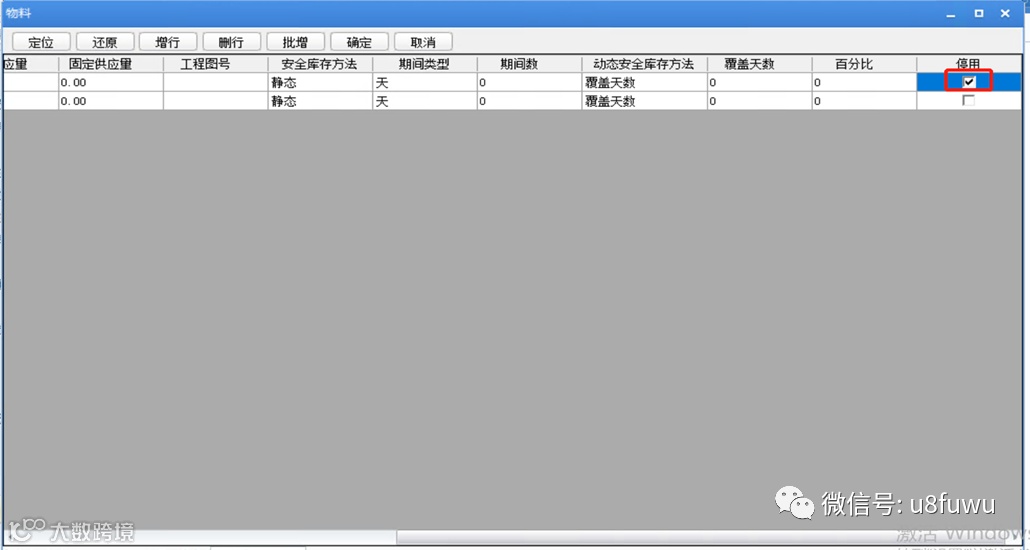Close the 物料 window
Screen dimensions: 1030x550
[x=1005, y=13]
